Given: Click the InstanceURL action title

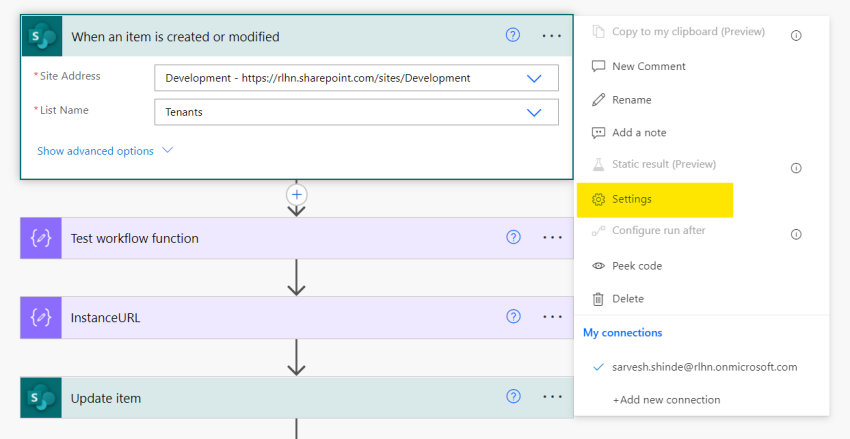Looking at the screenshot, I should tap(104, 318).
